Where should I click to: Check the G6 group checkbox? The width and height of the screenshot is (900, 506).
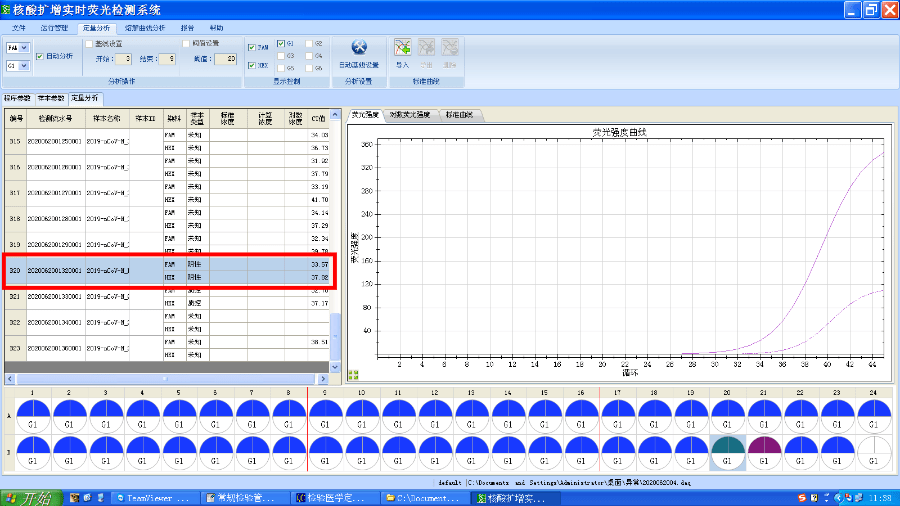[x=309, y=68]
